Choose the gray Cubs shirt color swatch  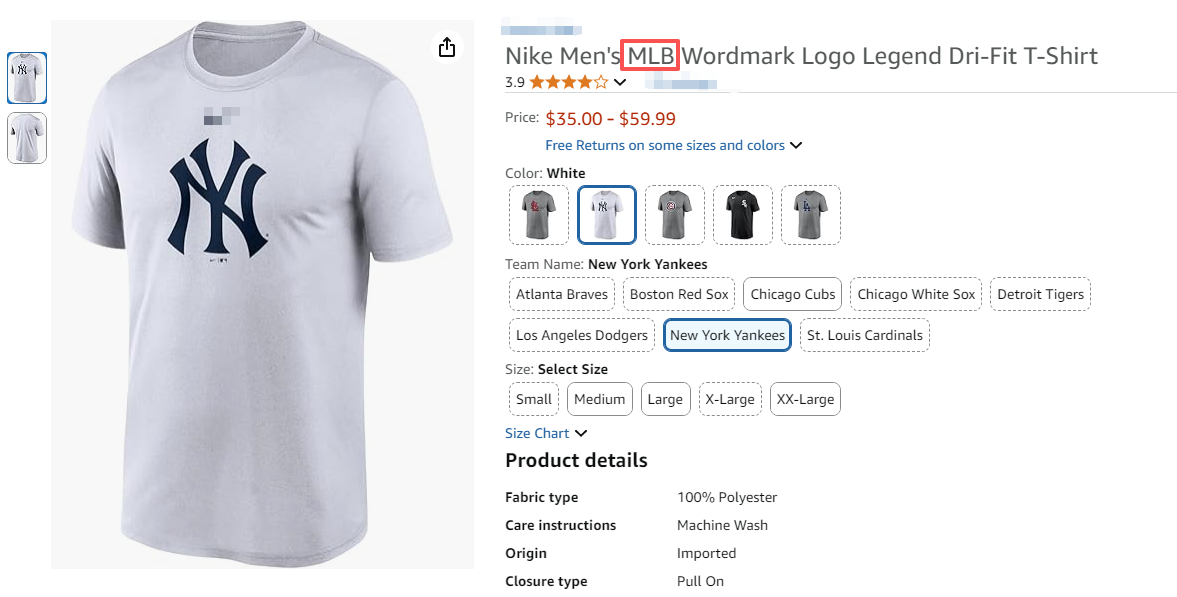click(675, 215)
